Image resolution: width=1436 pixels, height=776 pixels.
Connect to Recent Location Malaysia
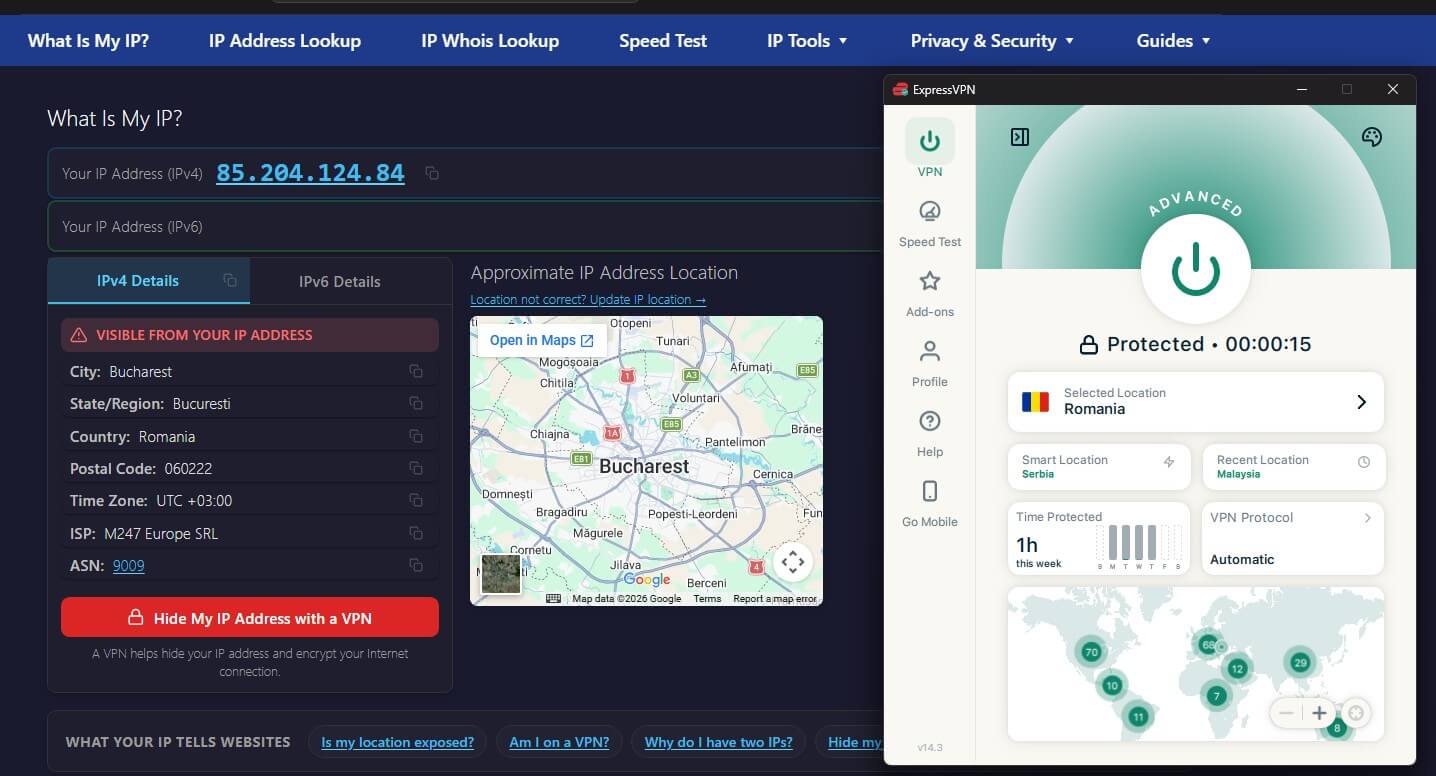pyautogui.click(x=1294, y=467)
